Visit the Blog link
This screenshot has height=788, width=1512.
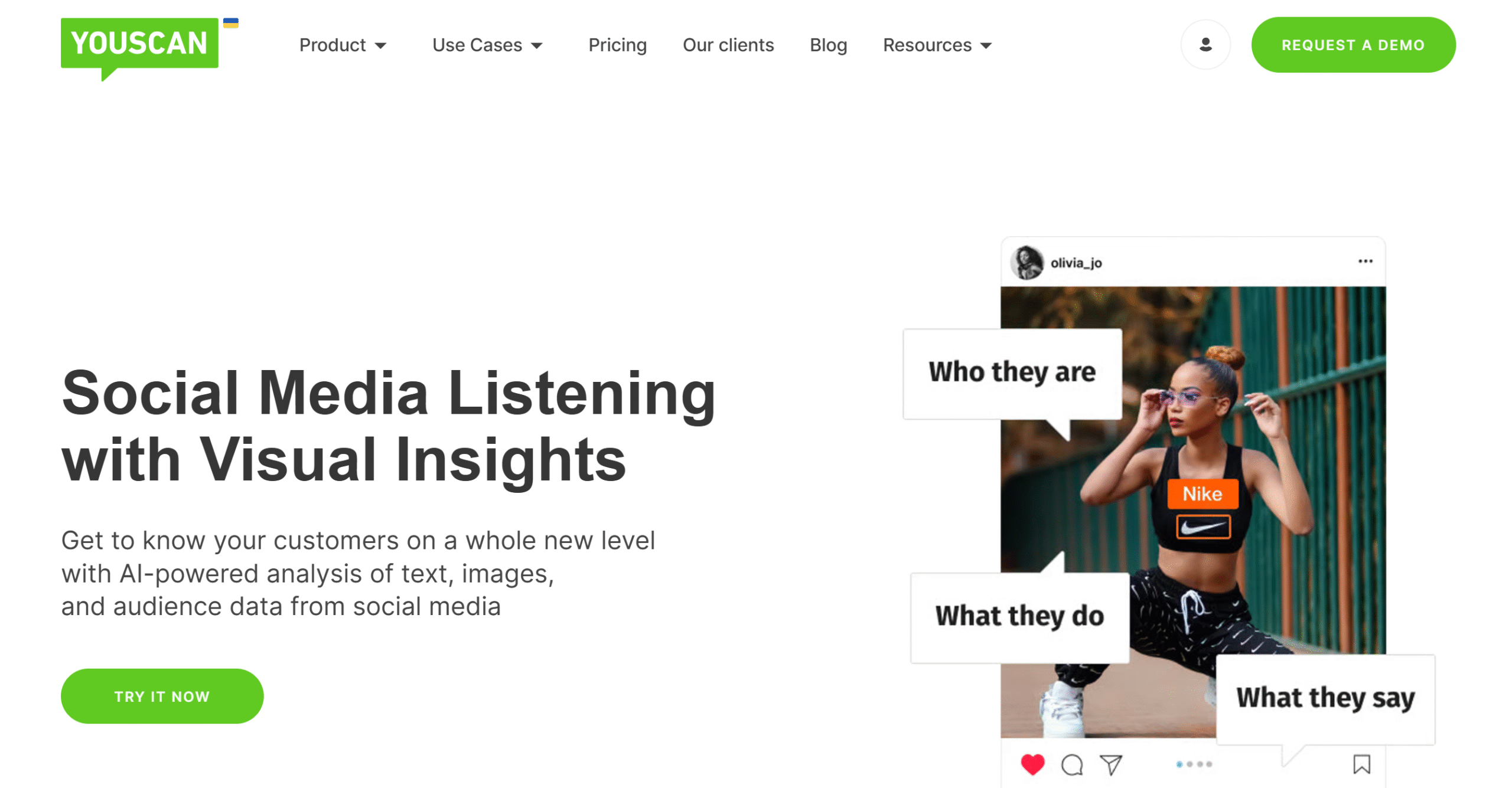pyautogui.click(x=828, y=45)
